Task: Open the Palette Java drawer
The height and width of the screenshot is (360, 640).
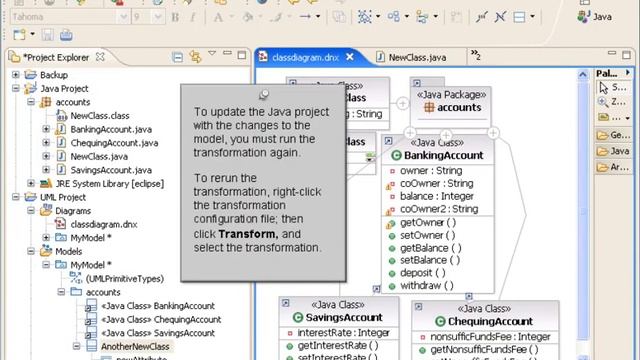Action: point(613,151)
